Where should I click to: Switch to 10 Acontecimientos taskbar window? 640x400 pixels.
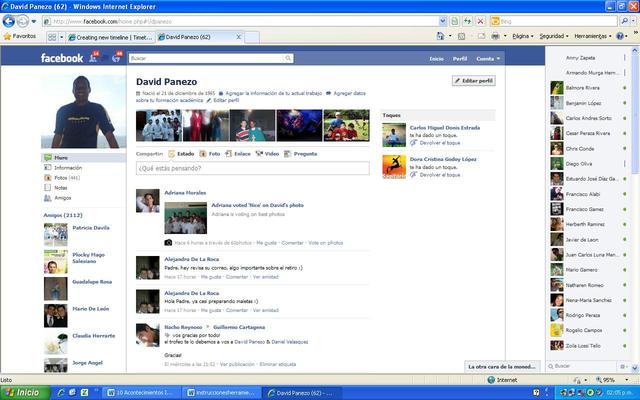tap(140, 393)
